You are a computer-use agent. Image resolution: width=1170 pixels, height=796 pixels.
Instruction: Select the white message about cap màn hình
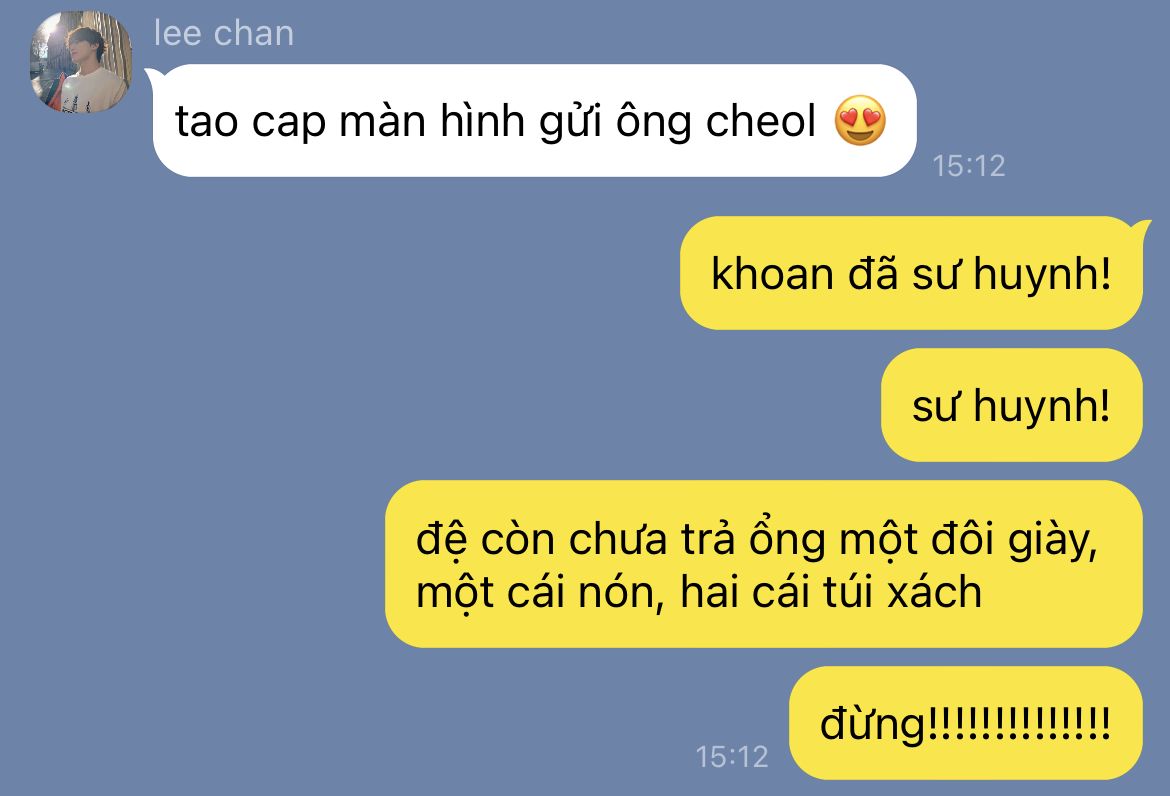point(535,121)
